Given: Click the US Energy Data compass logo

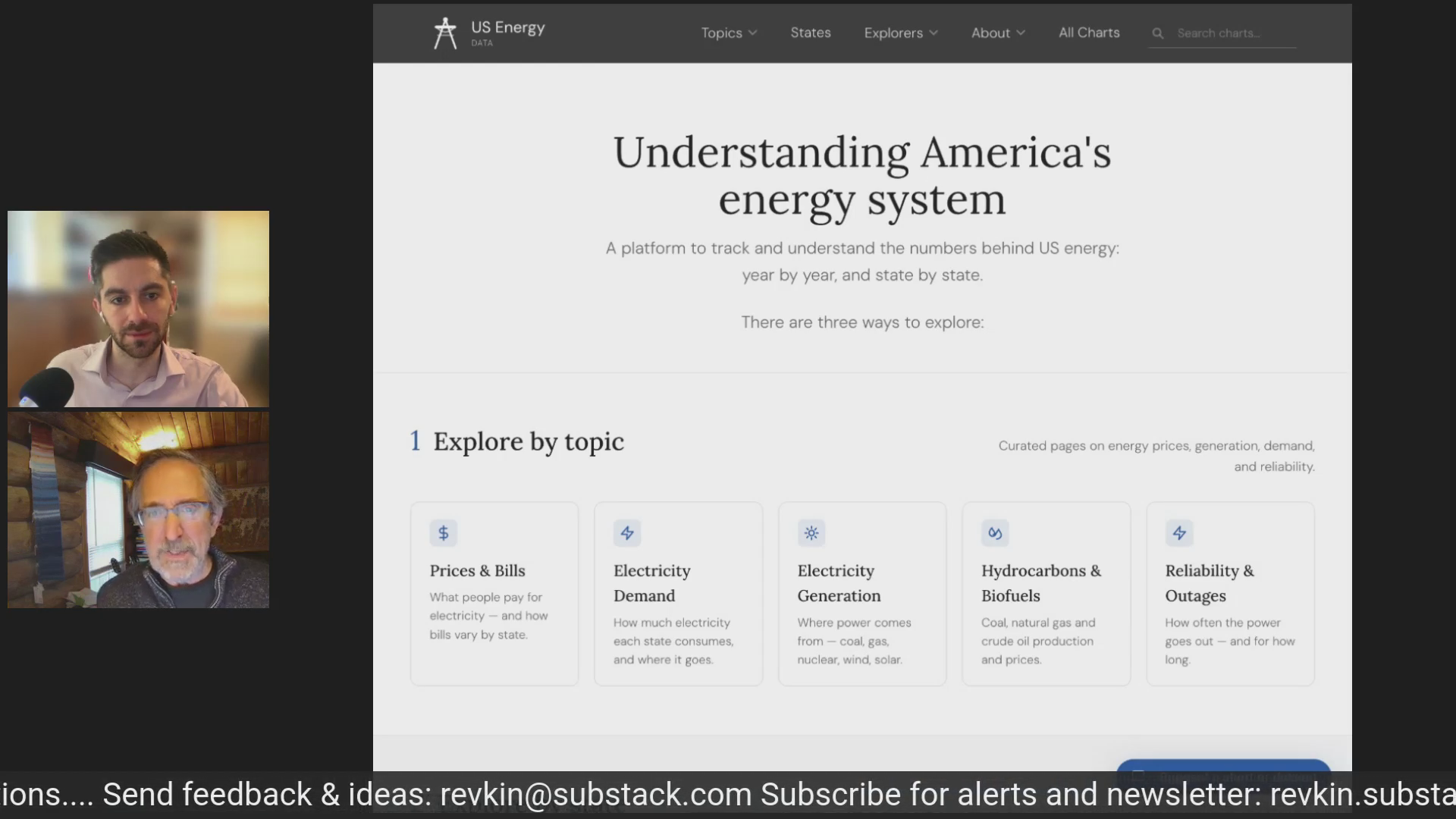Looking at the screenshot, I should click(x=445, y=33).
